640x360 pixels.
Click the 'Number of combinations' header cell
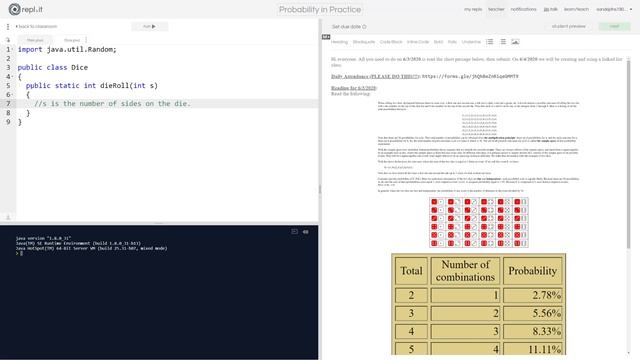click(x=465, y=271)
